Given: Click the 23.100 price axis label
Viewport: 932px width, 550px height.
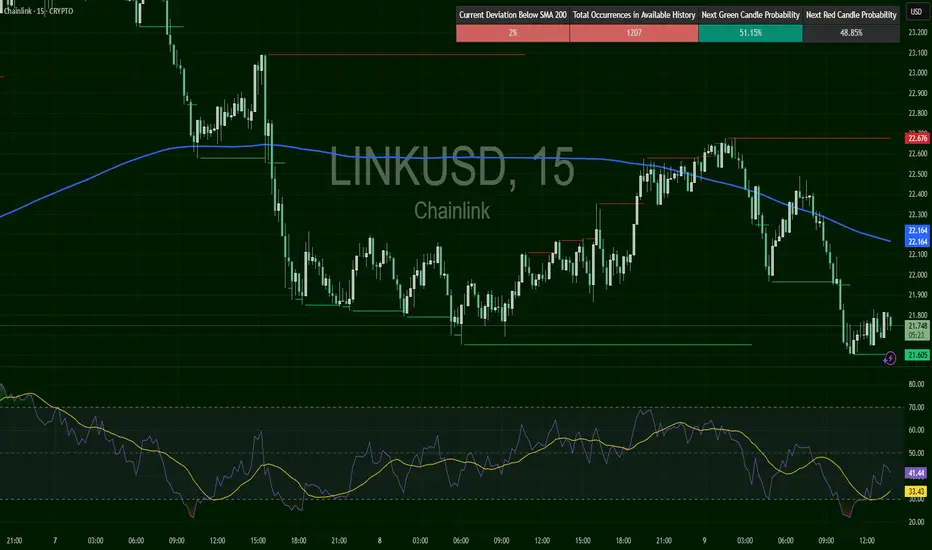Looking at the screenshot, I should (918, 53).
